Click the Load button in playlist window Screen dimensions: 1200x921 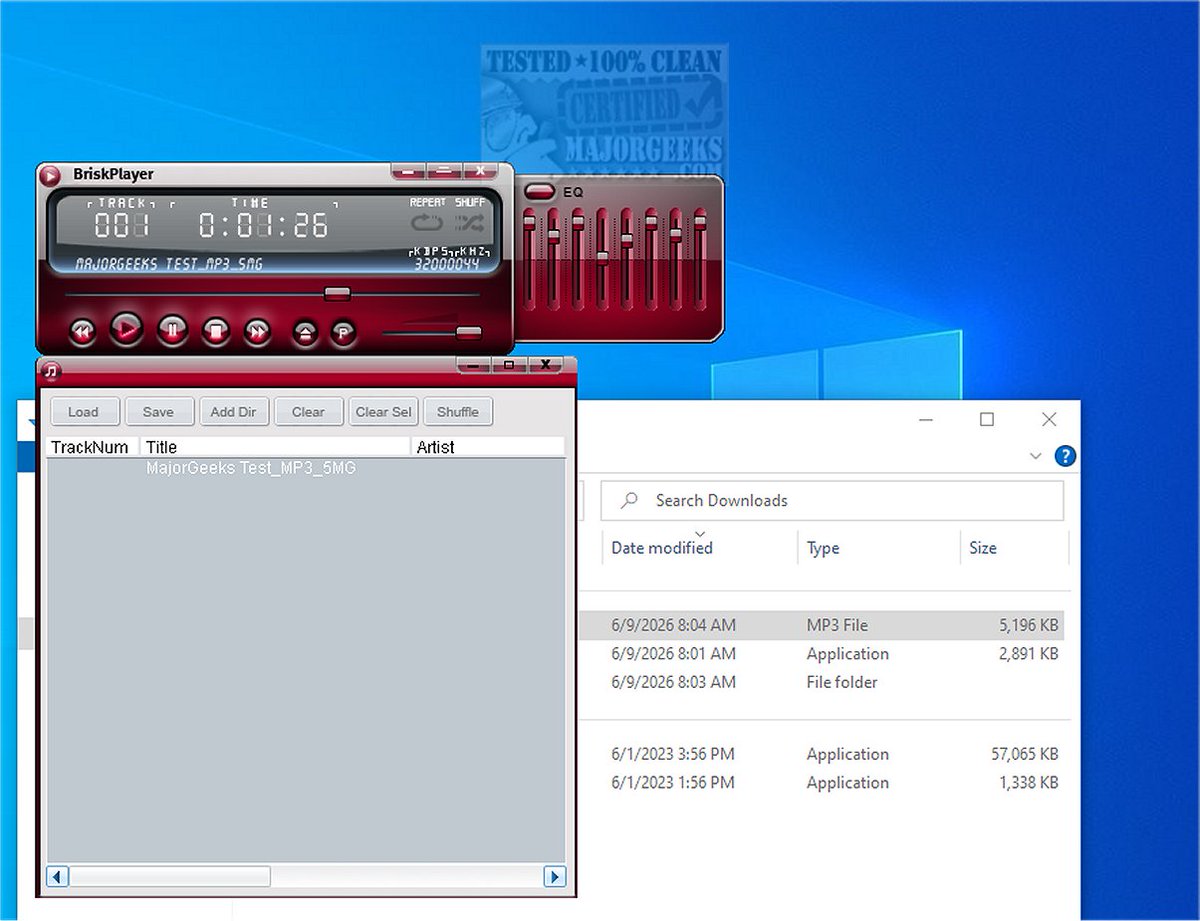click(x=83, y=412)
